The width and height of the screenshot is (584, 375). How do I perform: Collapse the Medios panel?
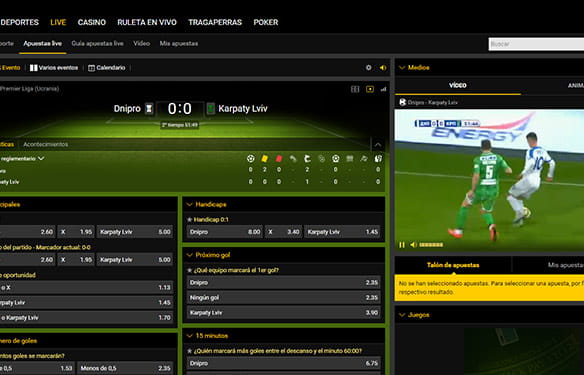[402, 67]
